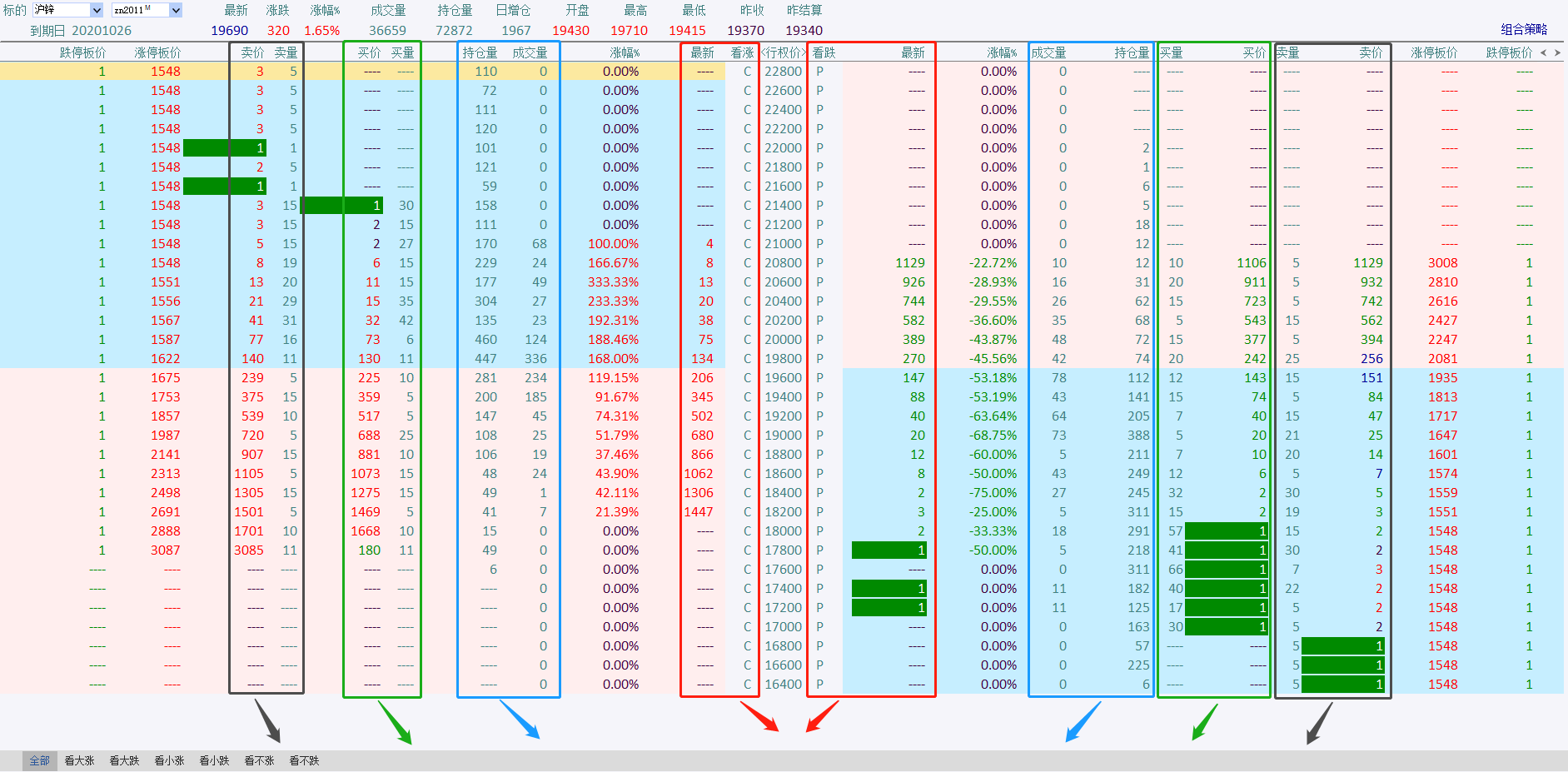
Task: Click call latest price 134 at strike 19800
Action: tap(702, 359)
